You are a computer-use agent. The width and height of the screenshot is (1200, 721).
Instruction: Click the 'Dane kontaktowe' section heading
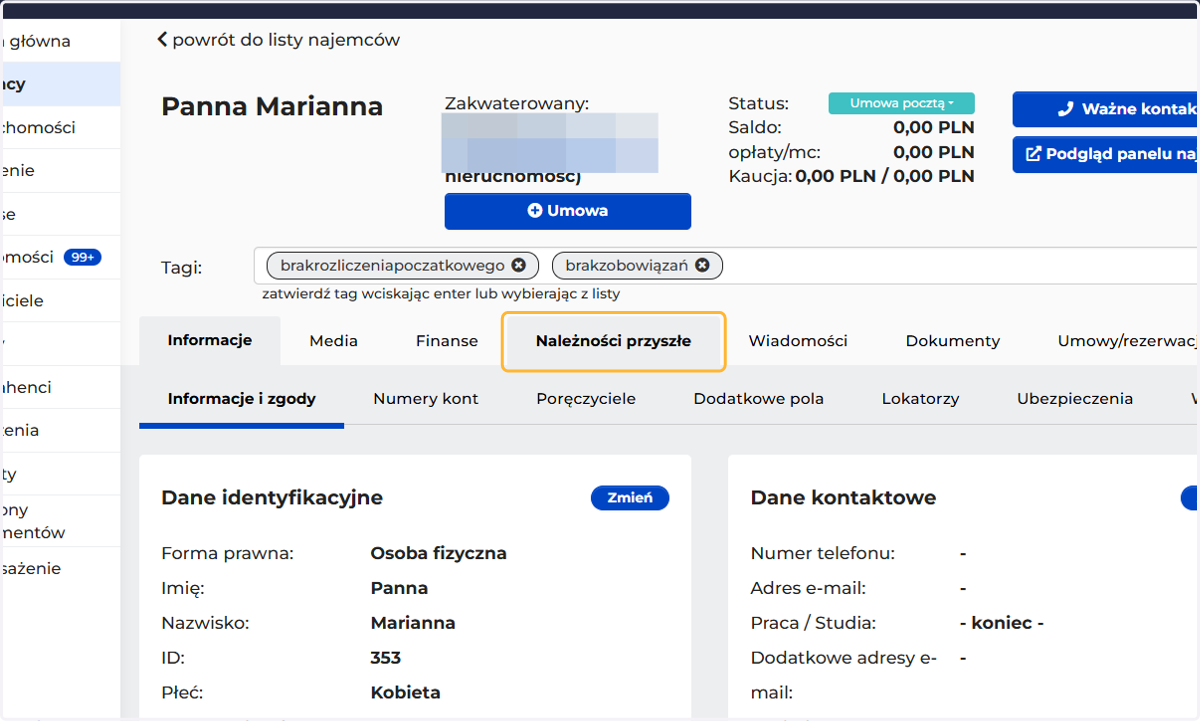844,498
